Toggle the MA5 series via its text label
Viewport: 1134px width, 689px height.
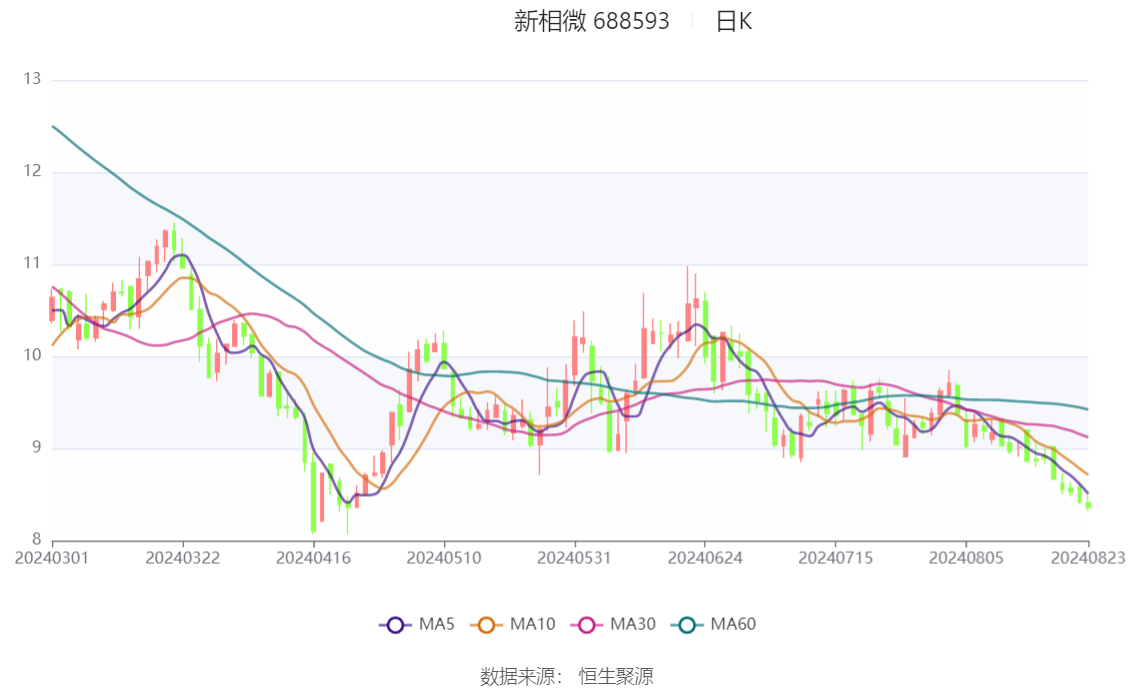pyautogui.click(x=436, y=625)
